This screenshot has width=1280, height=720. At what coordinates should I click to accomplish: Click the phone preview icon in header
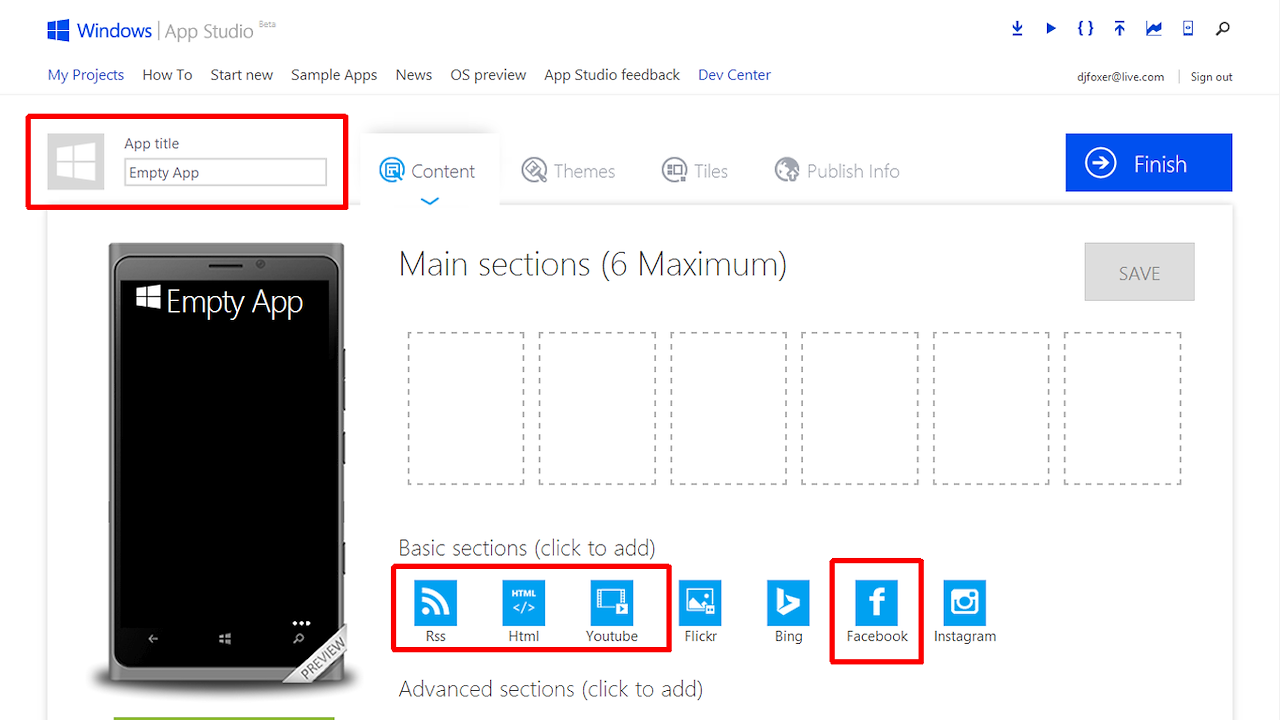tap(1188, 29)
